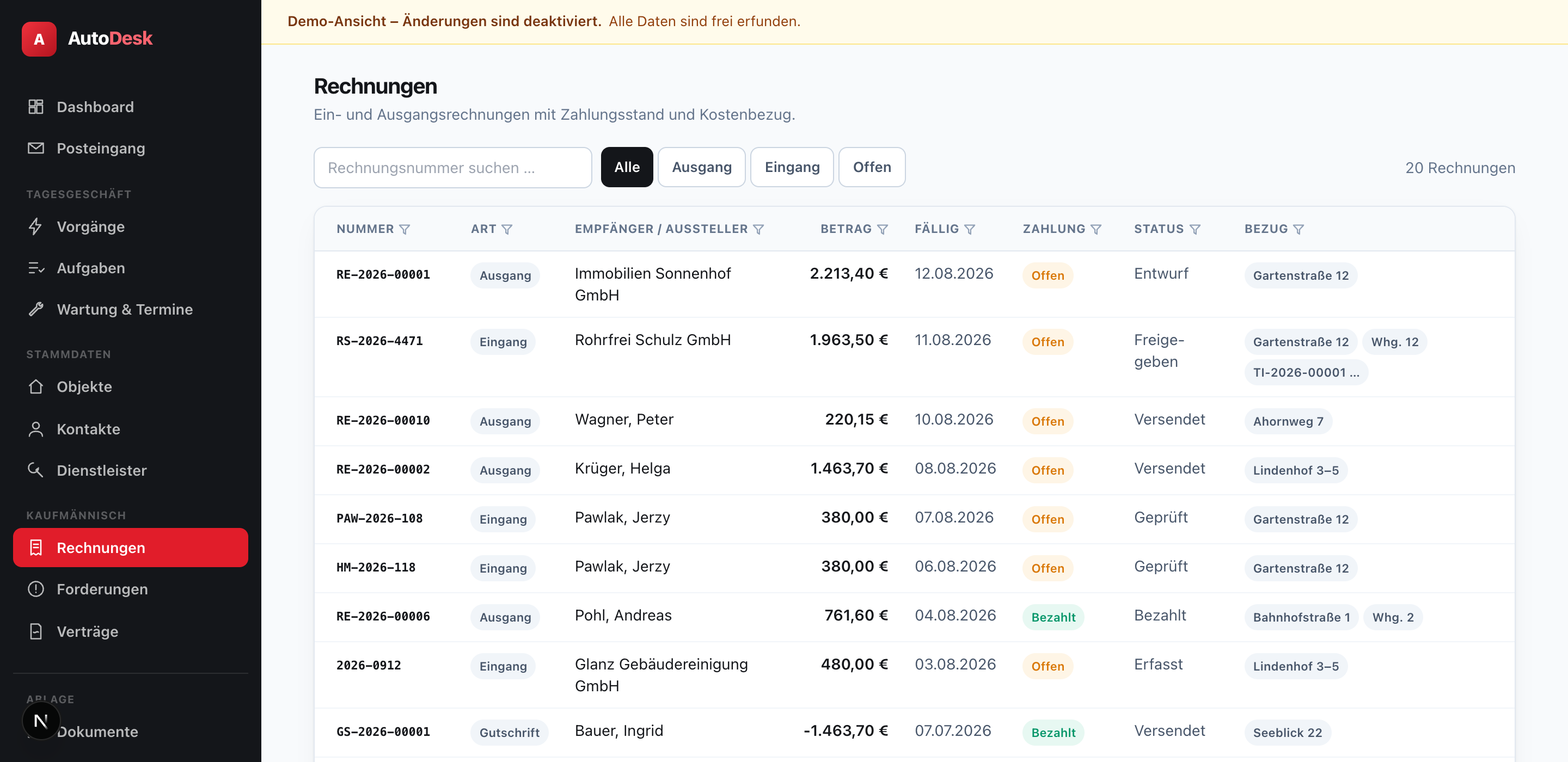
Task: Open filter for the Nummer column
Action: click(x=405, y=230)
